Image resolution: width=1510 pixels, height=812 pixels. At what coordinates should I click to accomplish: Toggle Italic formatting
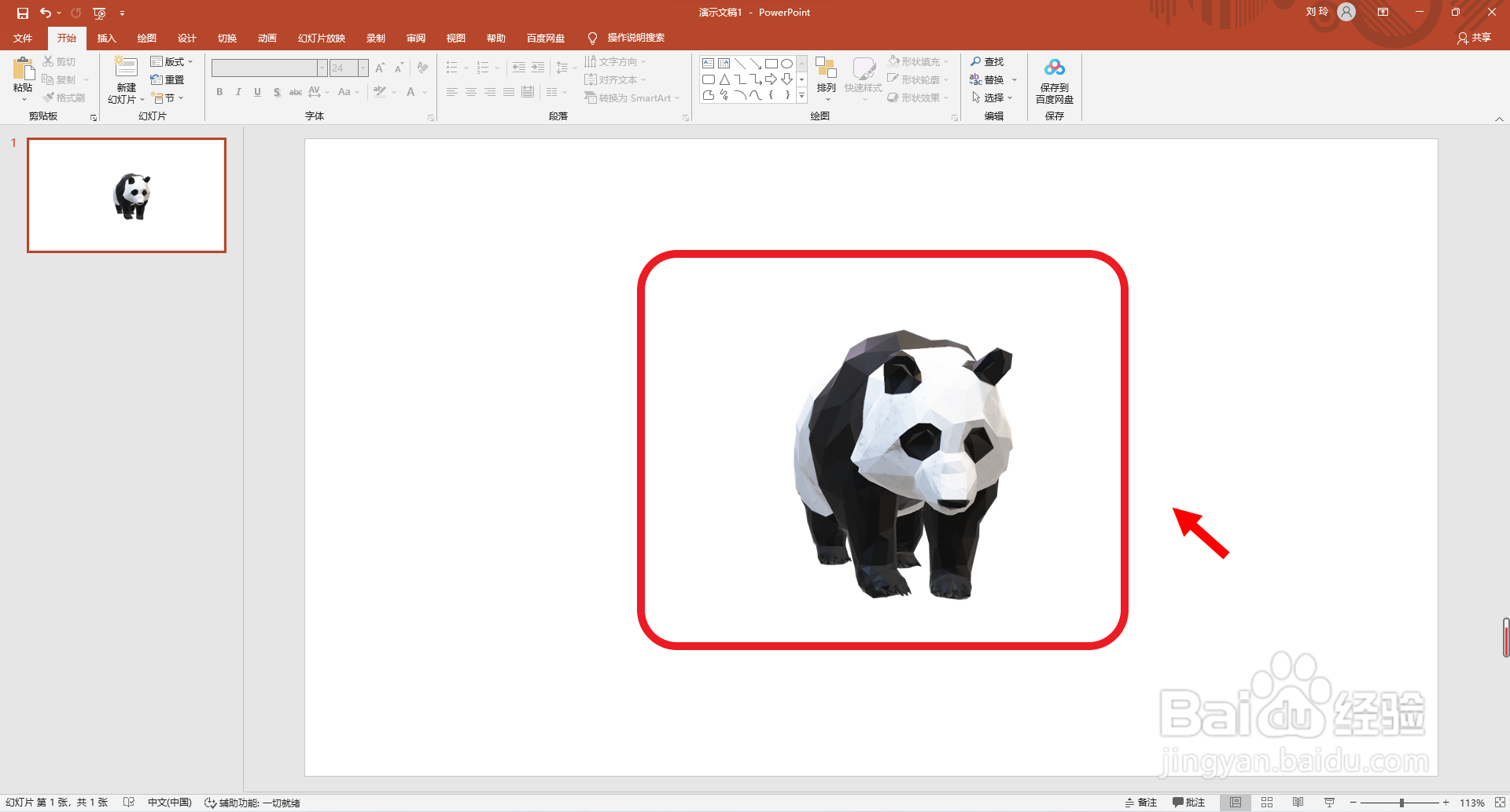238,92
